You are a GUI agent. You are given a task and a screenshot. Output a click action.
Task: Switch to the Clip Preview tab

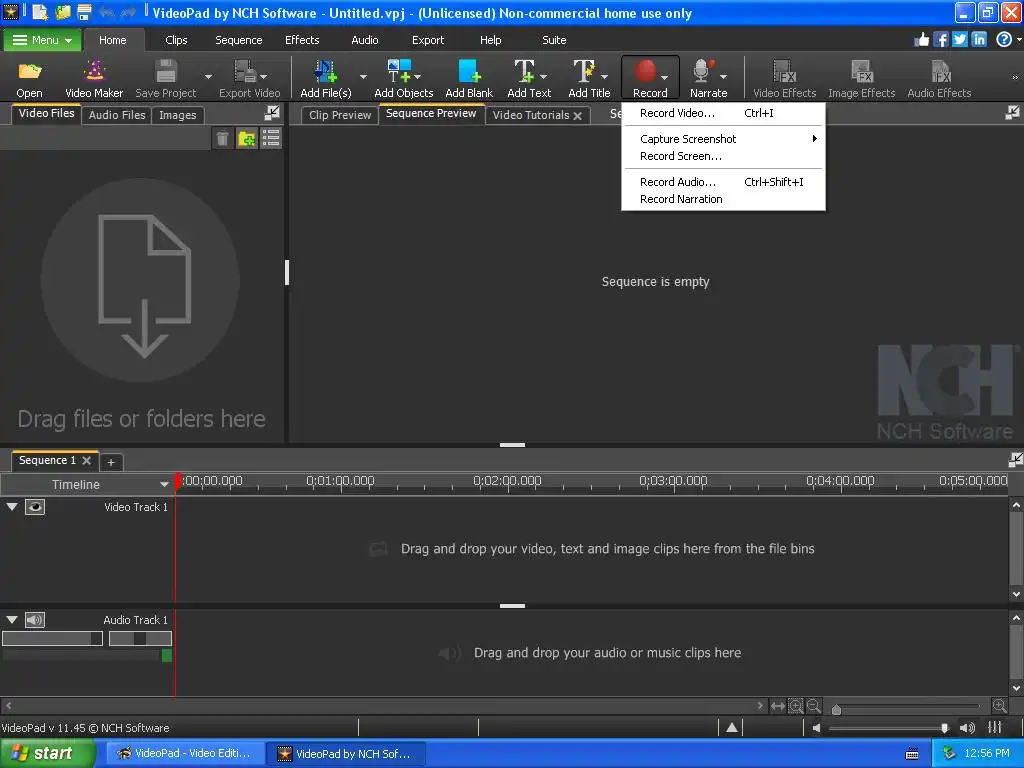(x=340, y=115)
